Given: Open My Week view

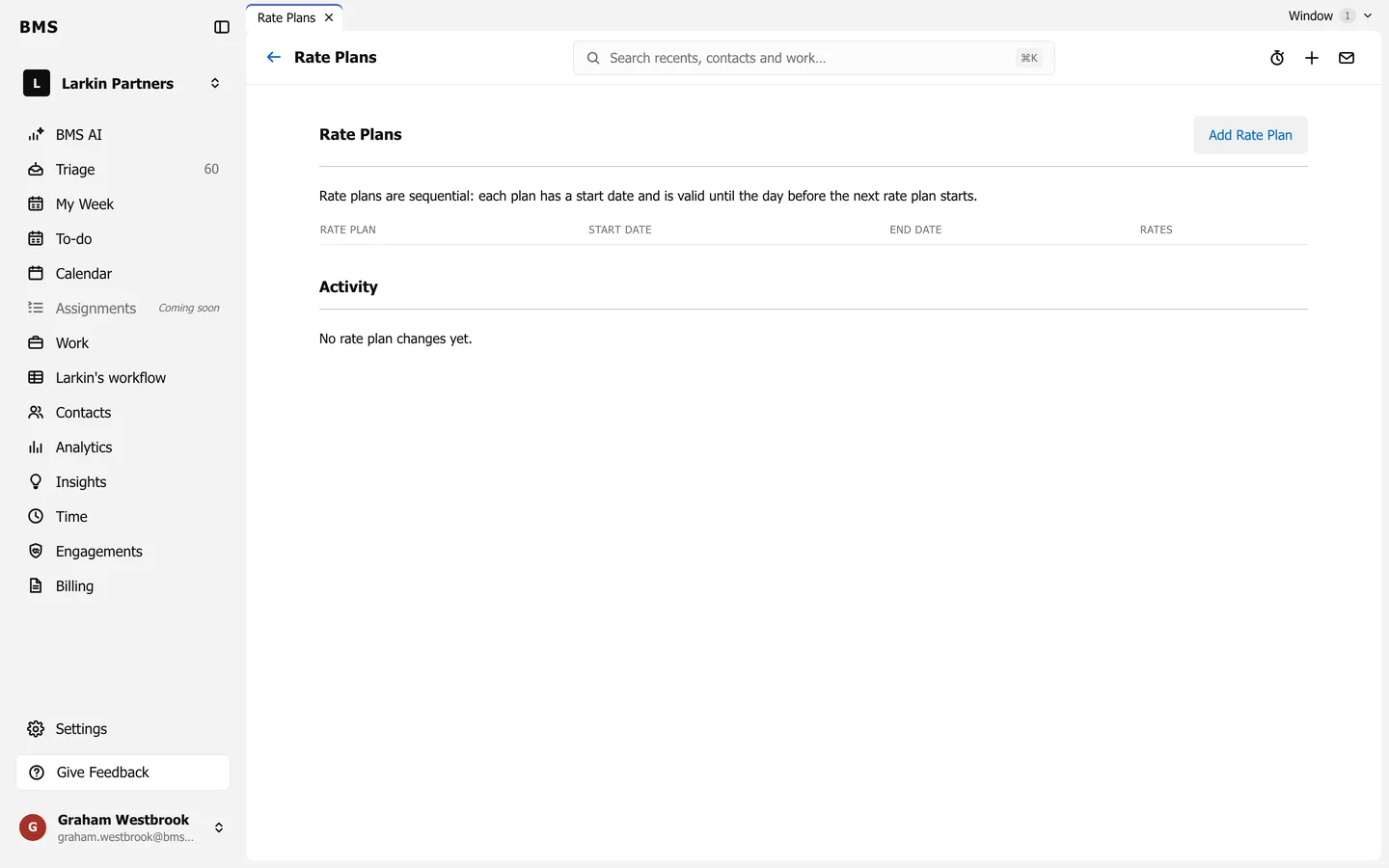Looking at the screenshot, I should coord(123,203).
